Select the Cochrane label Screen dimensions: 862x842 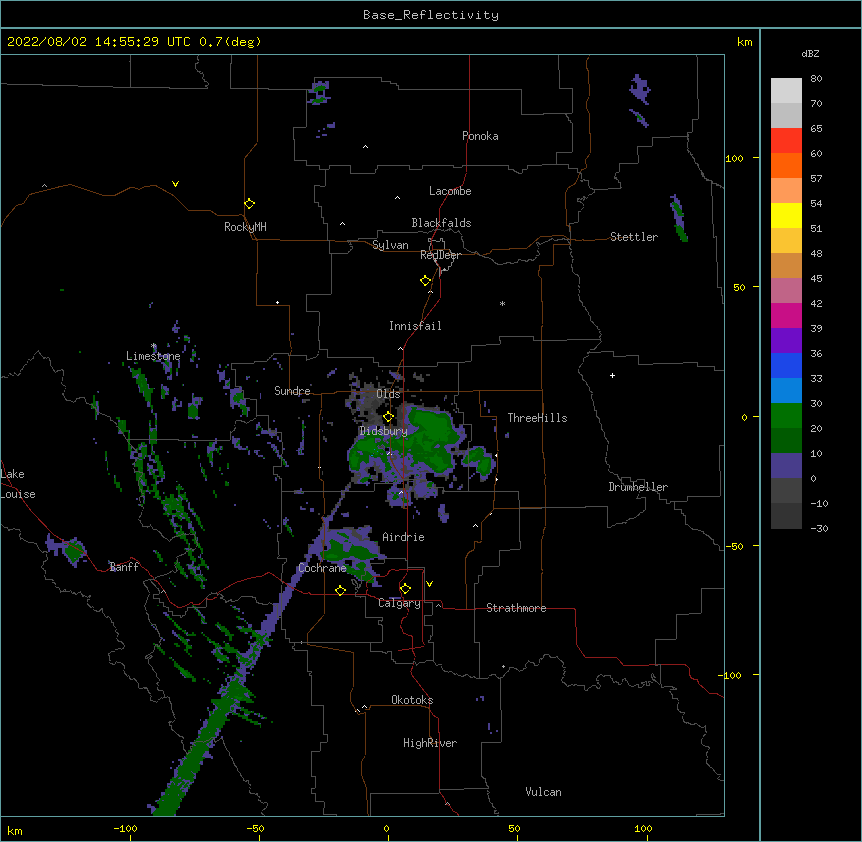[322, 568]
